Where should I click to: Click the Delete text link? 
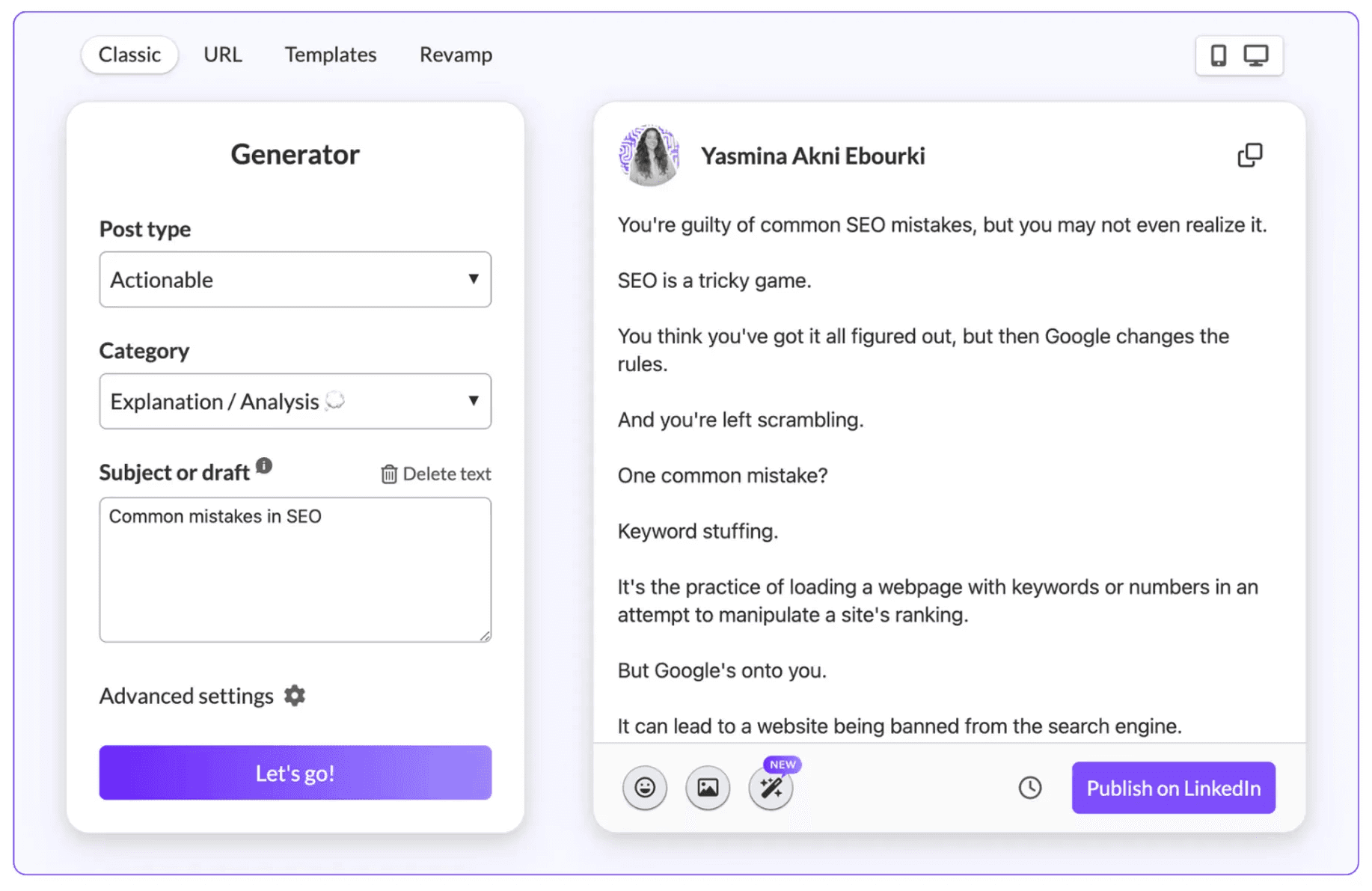point(447,474)
